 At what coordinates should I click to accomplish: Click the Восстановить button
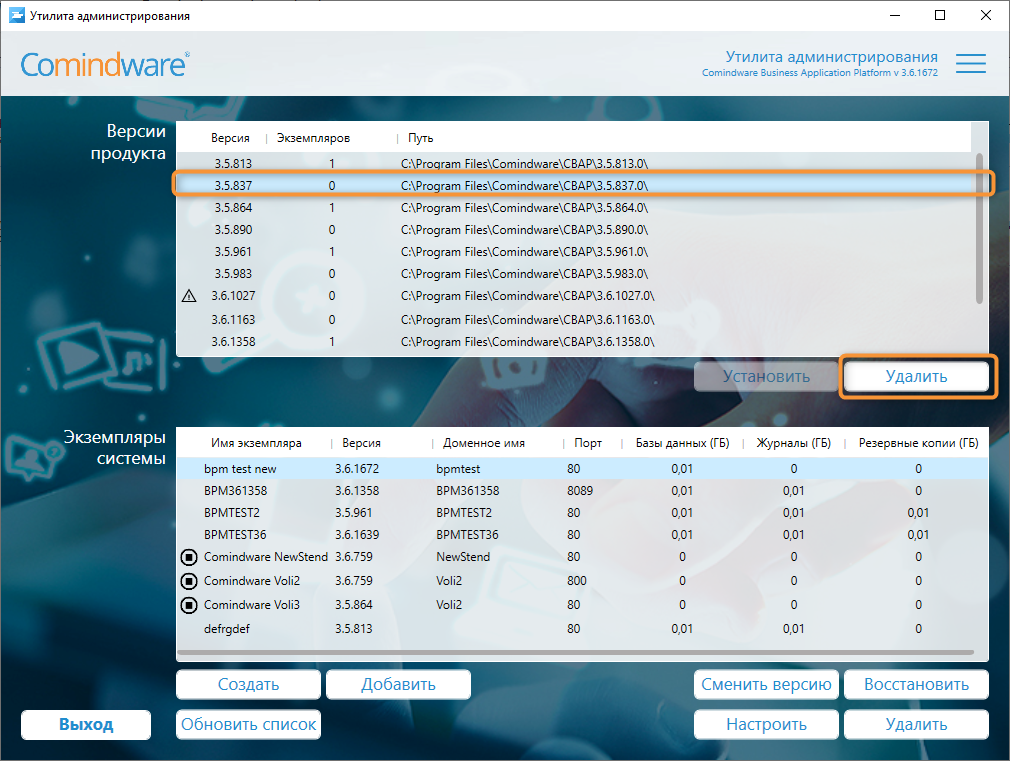click(916, 684)
